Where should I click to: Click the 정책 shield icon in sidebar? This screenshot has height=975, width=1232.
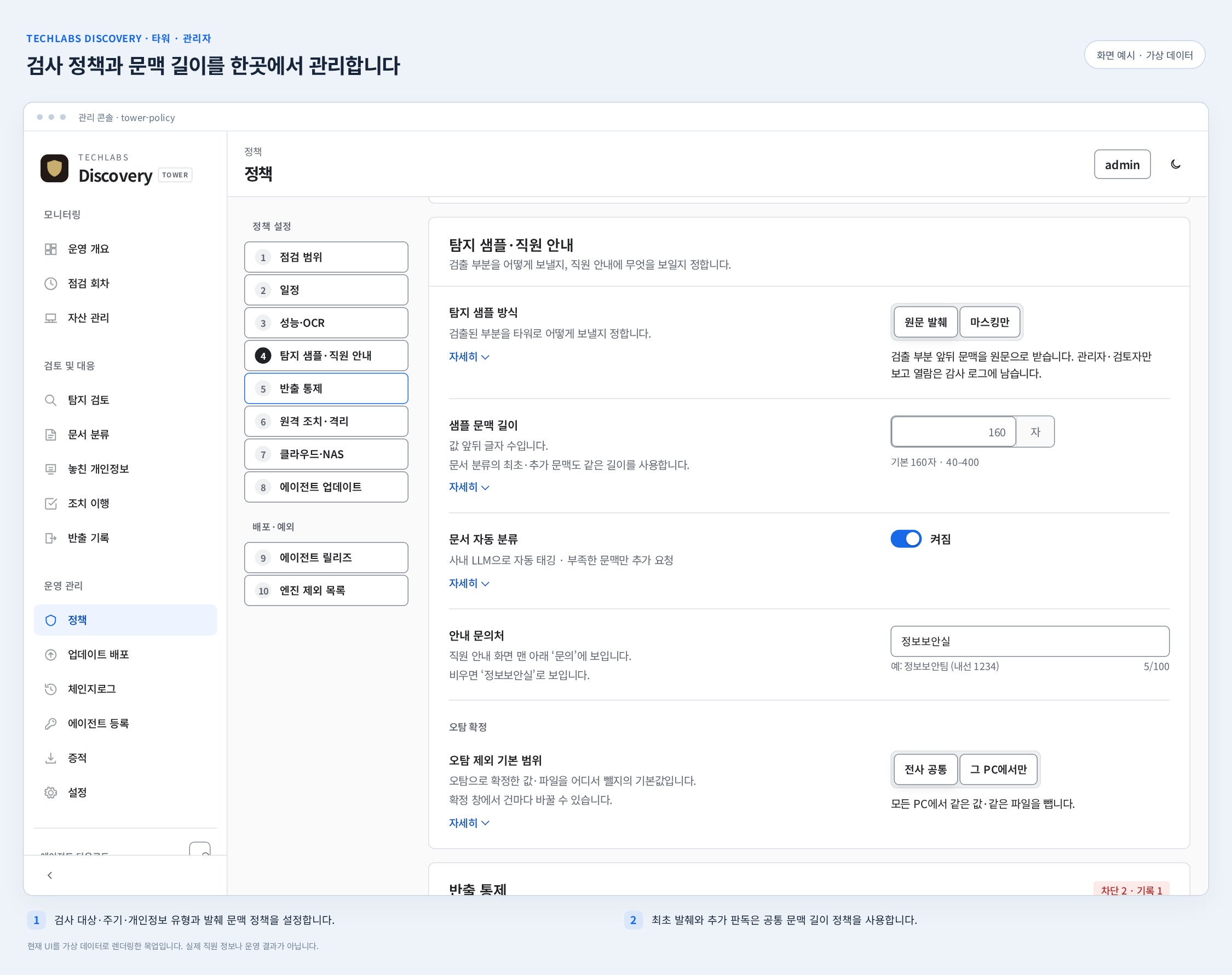[51, 620]
